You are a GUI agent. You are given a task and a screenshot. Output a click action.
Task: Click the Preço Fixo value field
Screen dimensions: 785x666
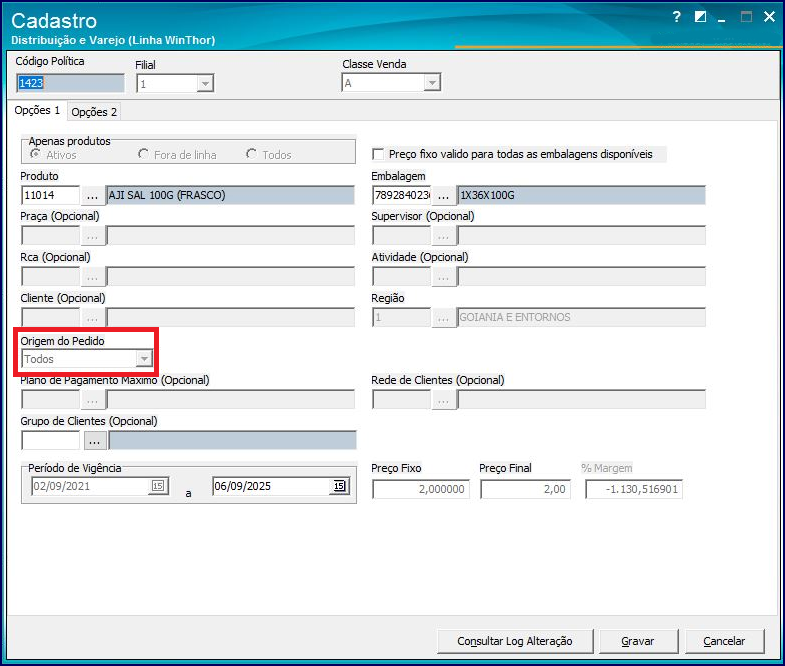click(421, 489)
